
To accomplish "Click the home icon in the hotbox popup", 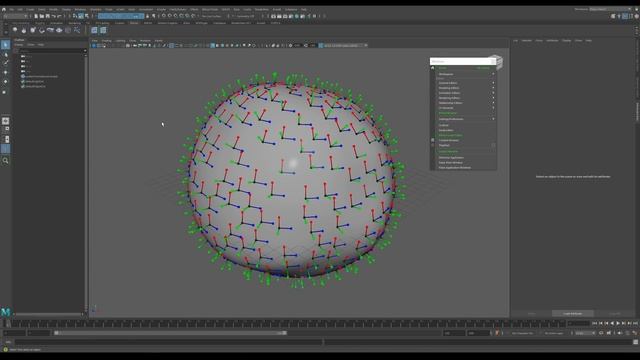I will click(433, 68).
